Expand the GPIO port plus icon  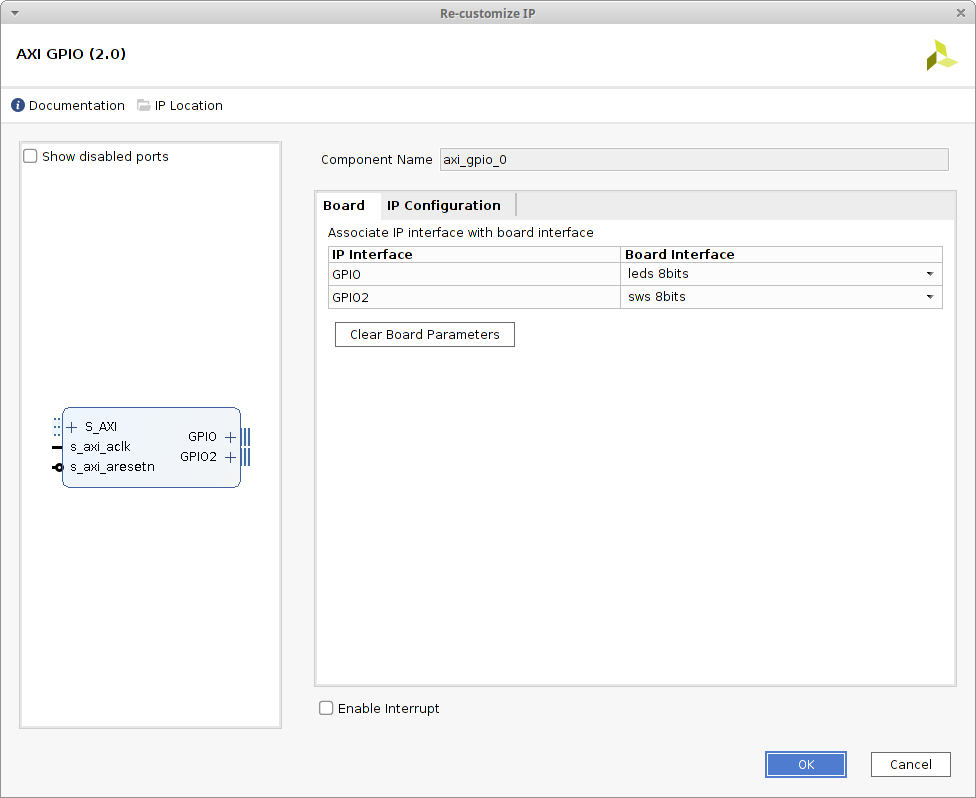coord(230,437)
